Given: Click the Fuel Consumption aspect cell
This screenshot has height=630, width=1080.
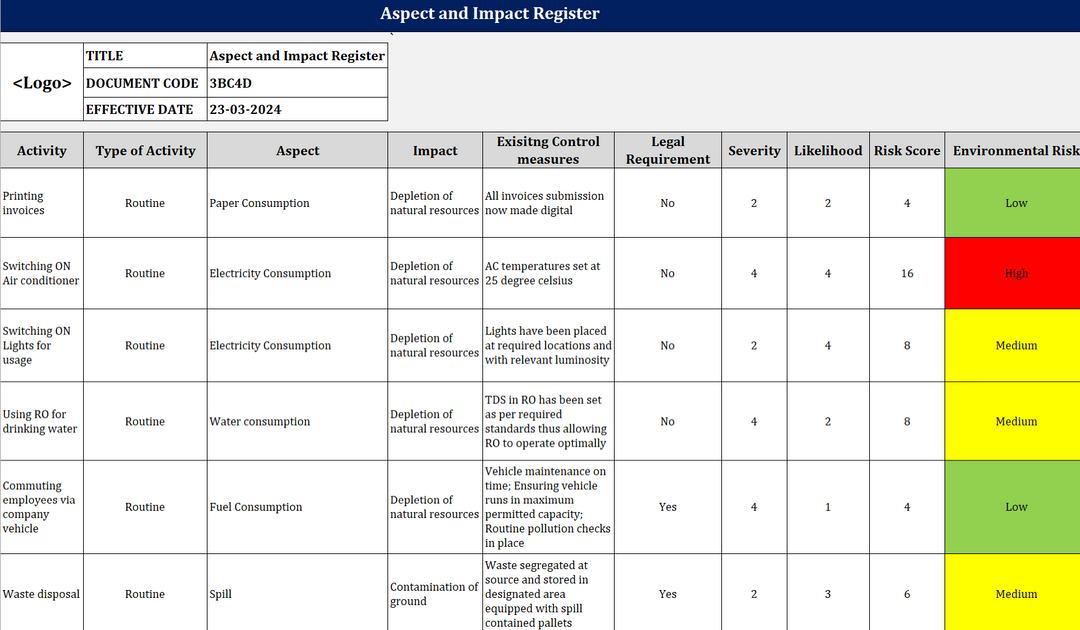Looking at the screenshot, I should click(297, 507).
